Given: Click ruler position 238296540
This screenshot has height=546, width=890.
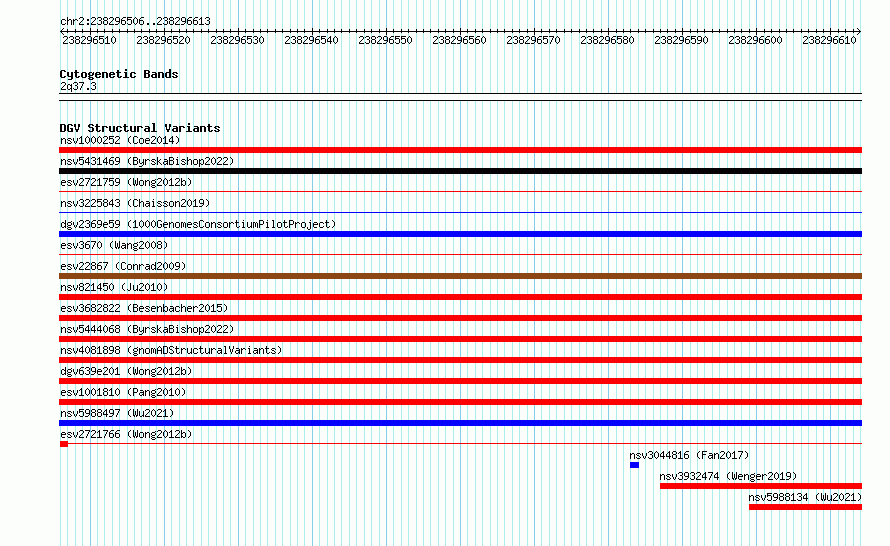Looking at the screenshot, I should [312, 40].
